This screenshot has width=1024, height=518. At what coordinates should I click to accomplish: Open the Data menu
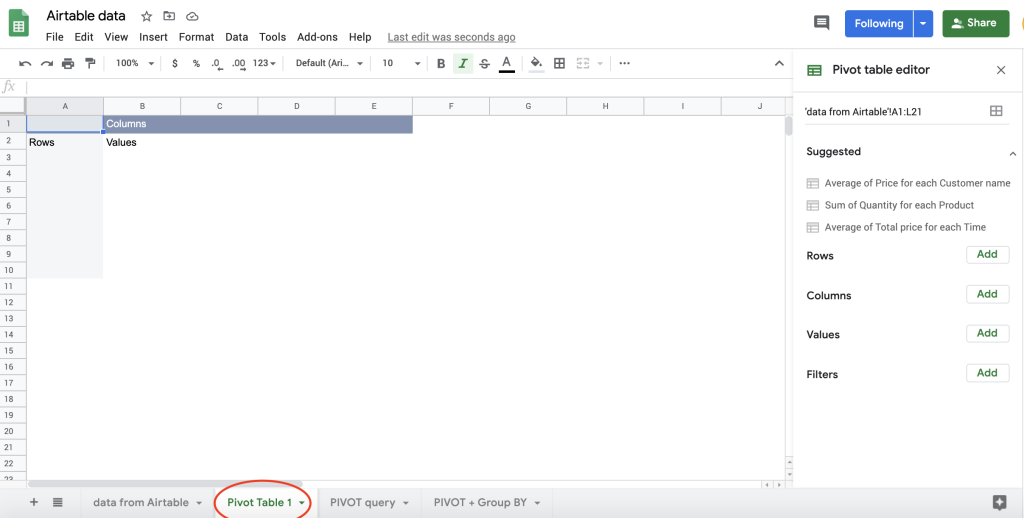pos(236,37)
